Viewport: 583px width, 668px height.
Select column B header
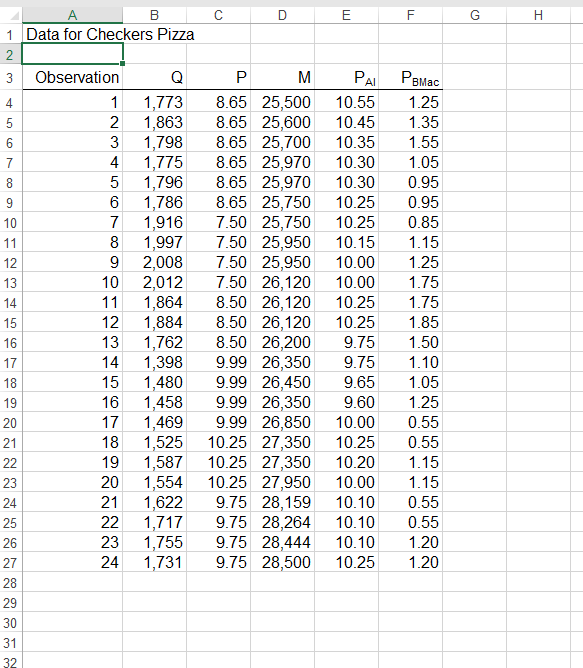[x=154, y=15]
